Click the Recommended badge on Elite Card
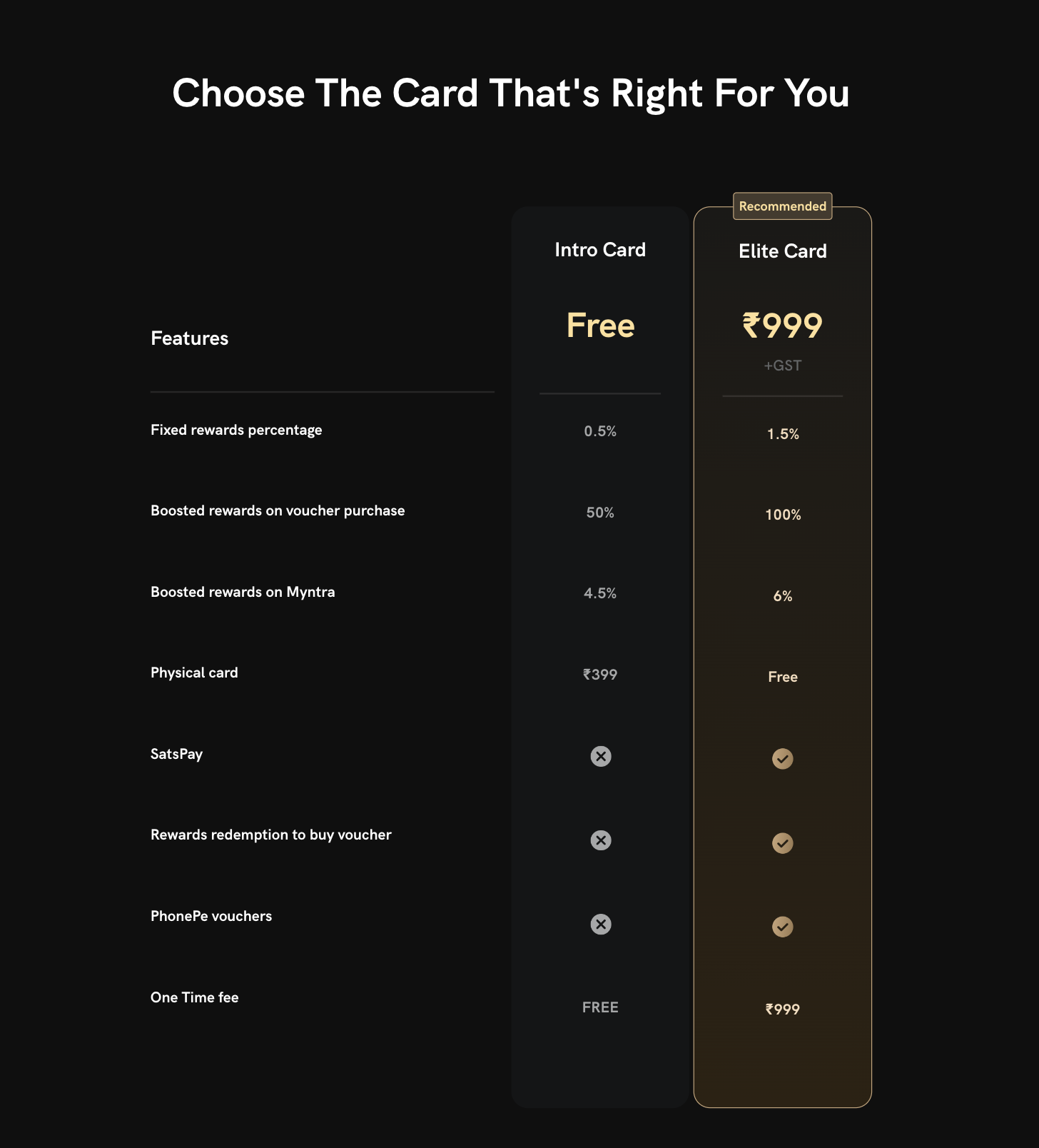 (x=783, y=206)
